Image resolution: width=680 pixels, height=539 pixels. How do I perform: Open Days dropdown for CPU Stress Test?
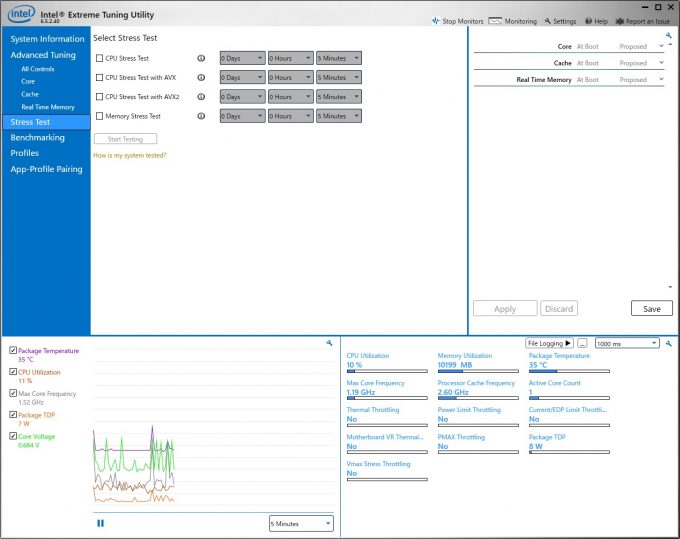242,58
